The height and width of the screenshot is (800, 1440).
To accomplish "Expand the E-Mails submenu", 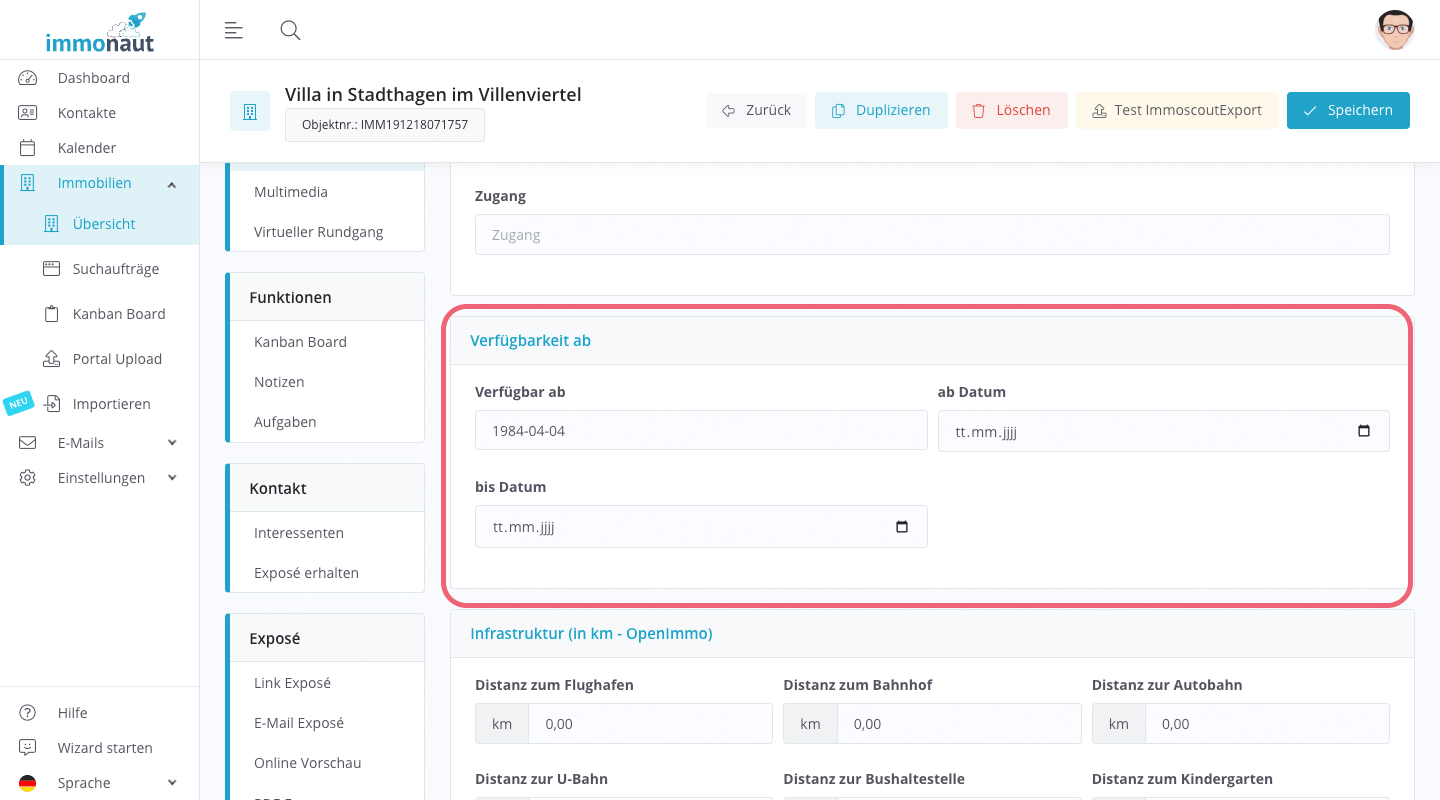I will pyautogui.click(x=172, y=443).
